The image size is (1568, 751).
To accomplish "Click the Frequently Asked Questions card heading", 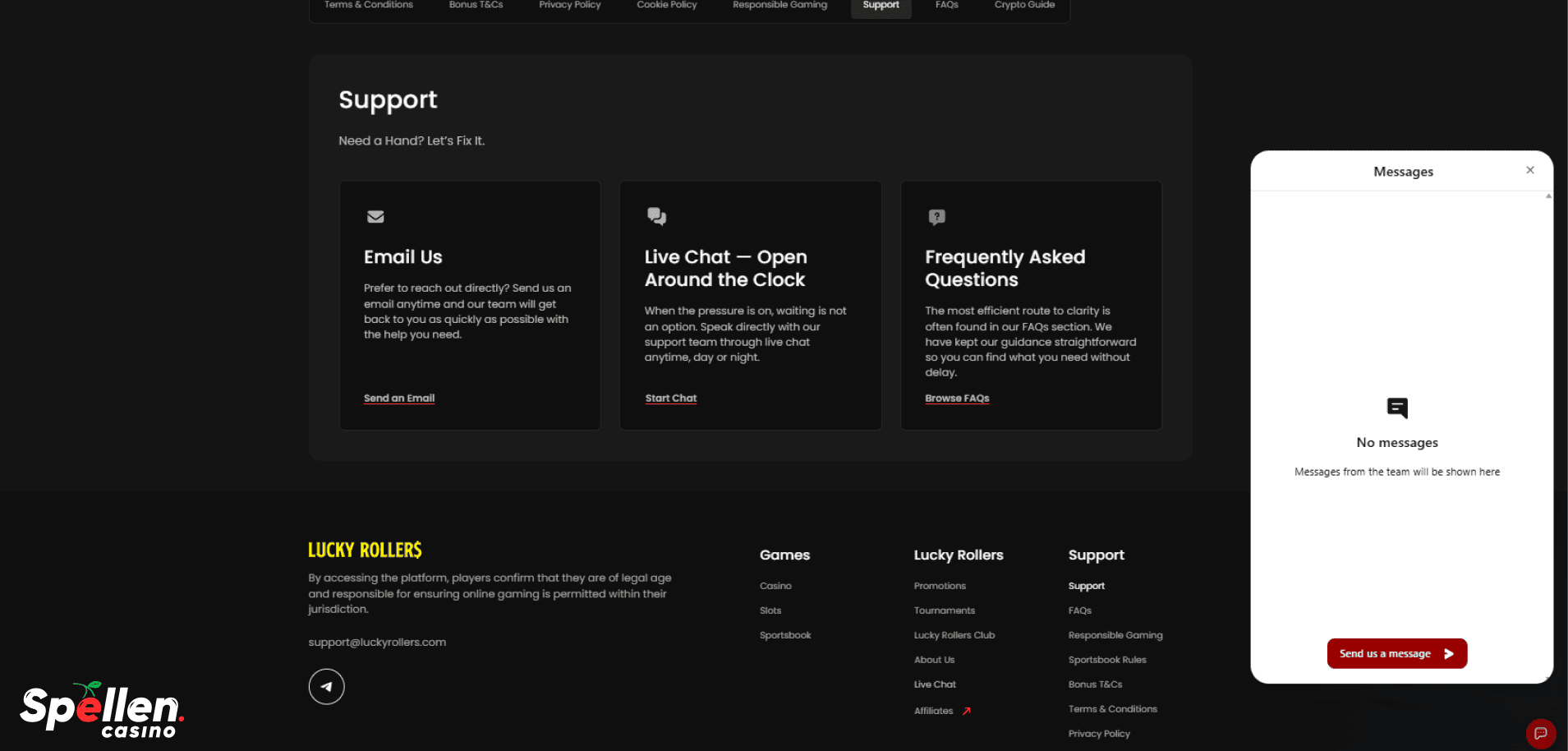I will point(1005,269).
